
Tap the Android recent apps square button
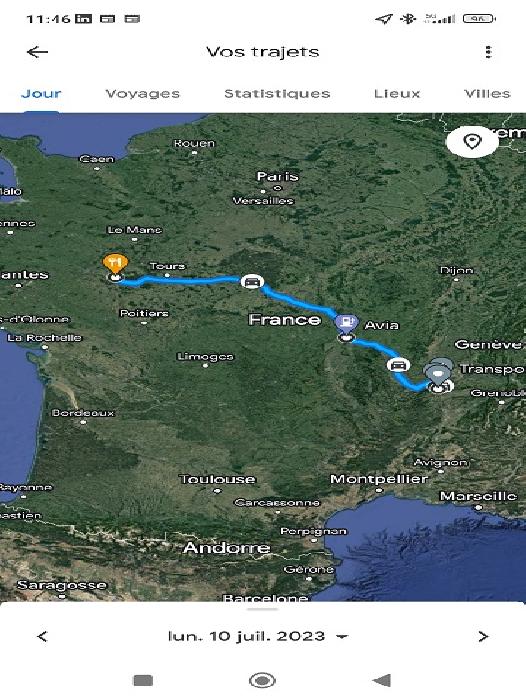[143, 680]
